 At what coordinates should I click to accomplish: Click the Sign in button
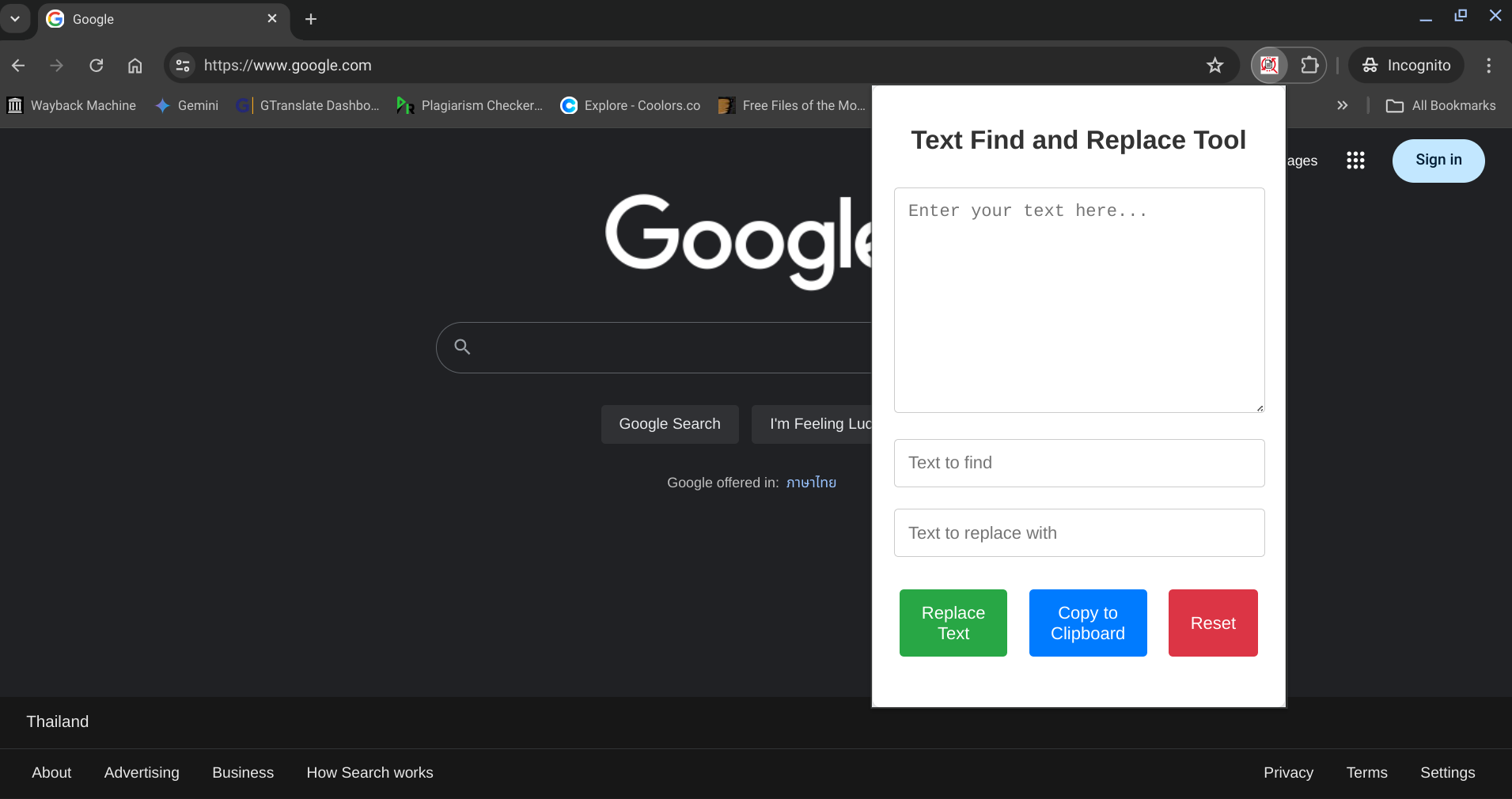[1438, 161]
